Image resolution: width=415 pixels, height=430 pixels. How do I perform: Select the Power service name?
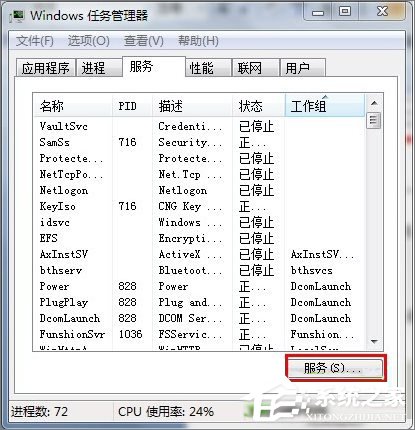tap(54, 286)
